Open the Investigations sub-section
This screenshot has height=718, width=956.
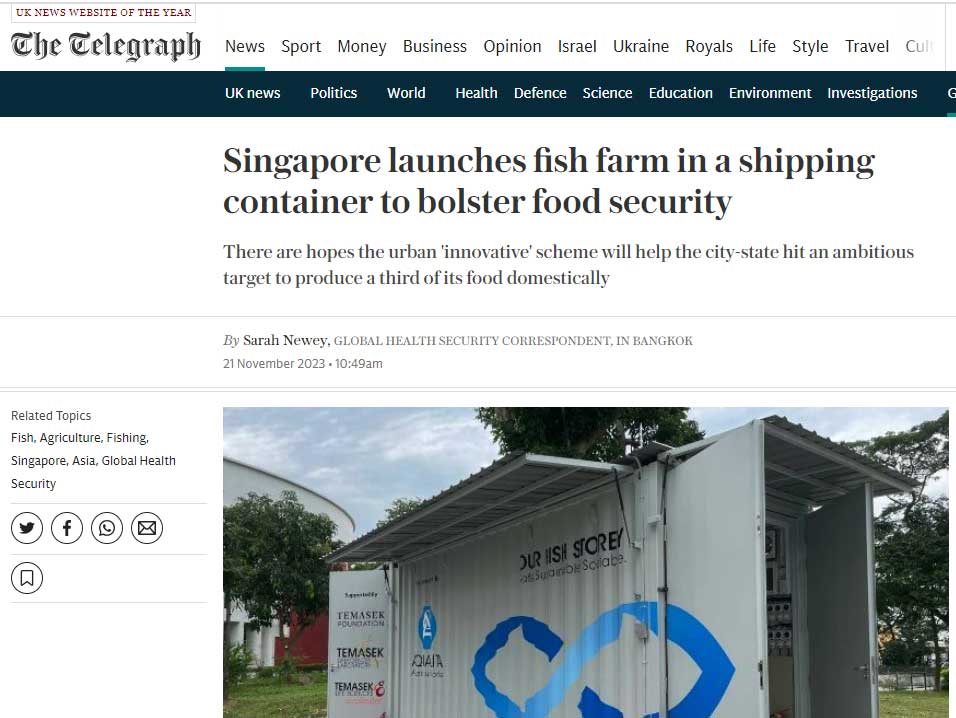point(872,93)
